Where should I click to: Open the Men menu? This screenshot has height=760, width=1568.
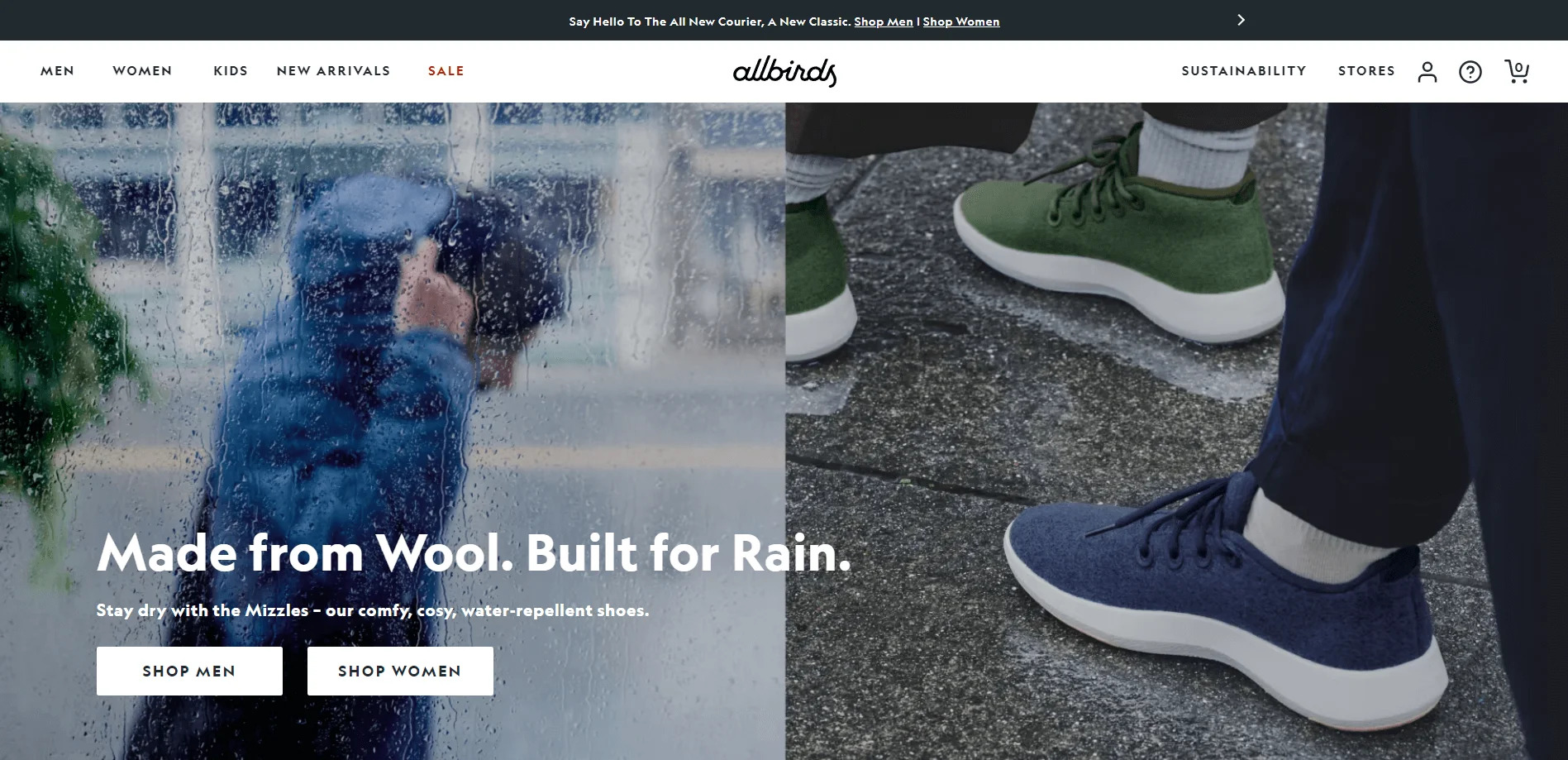click(58, 71)
